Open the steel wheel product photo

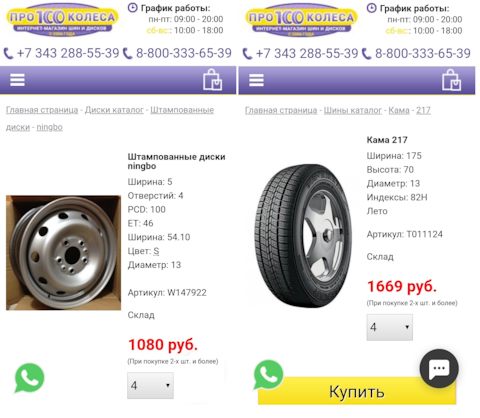coord(63,253)
